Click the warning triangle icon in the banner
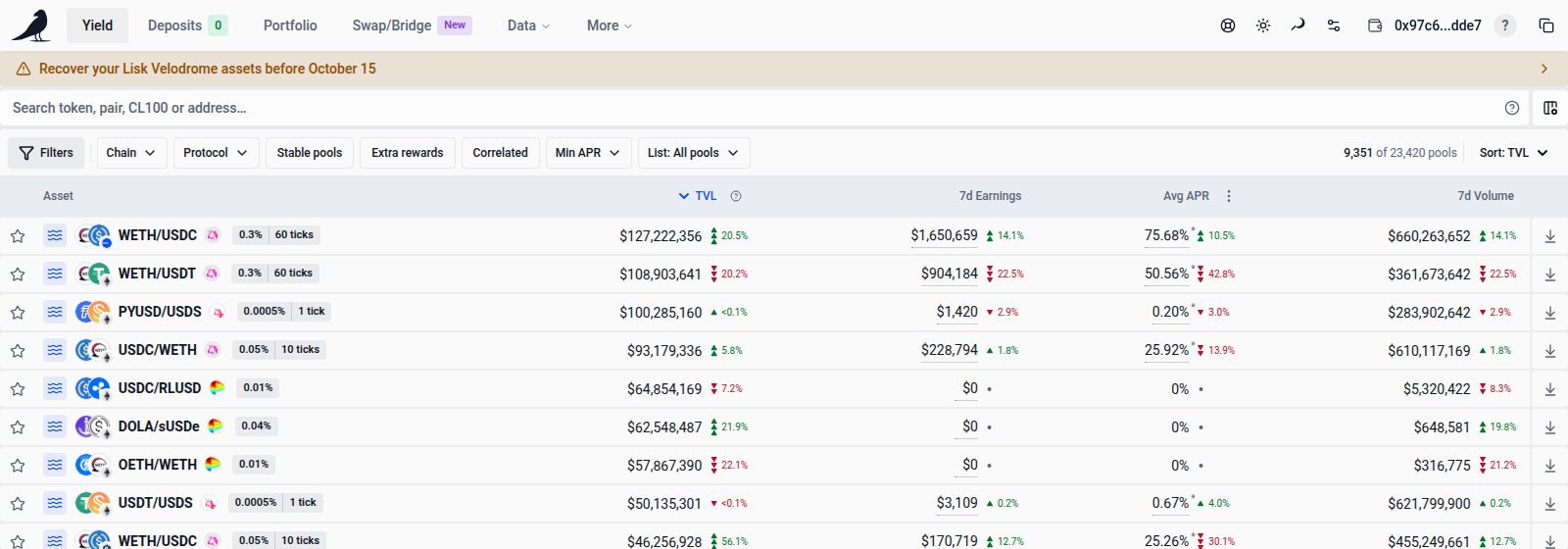The image size is (1568, 549). click(24, 69)
